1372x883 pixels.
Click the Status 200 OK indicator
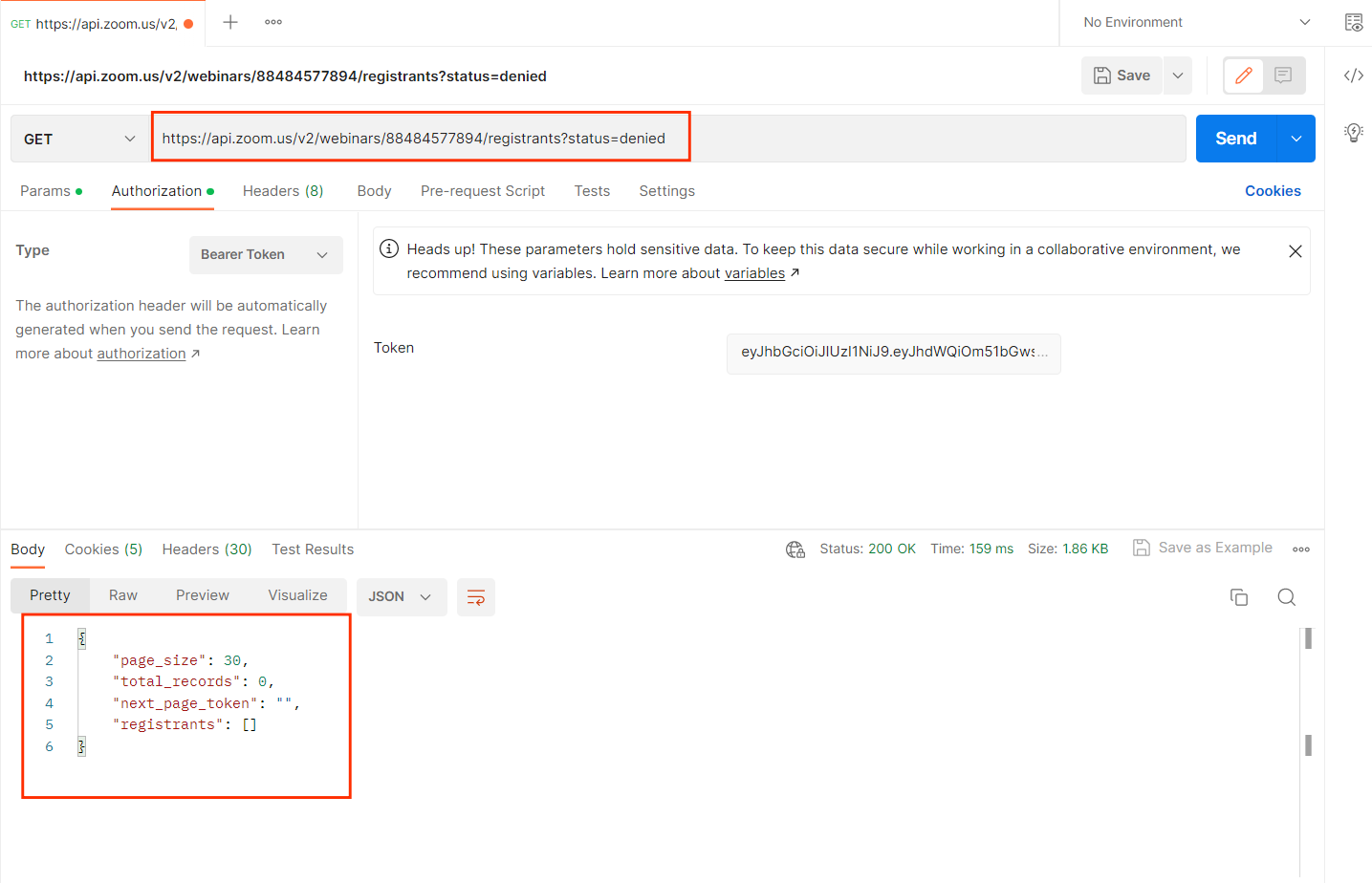click(x=867, y=549)
